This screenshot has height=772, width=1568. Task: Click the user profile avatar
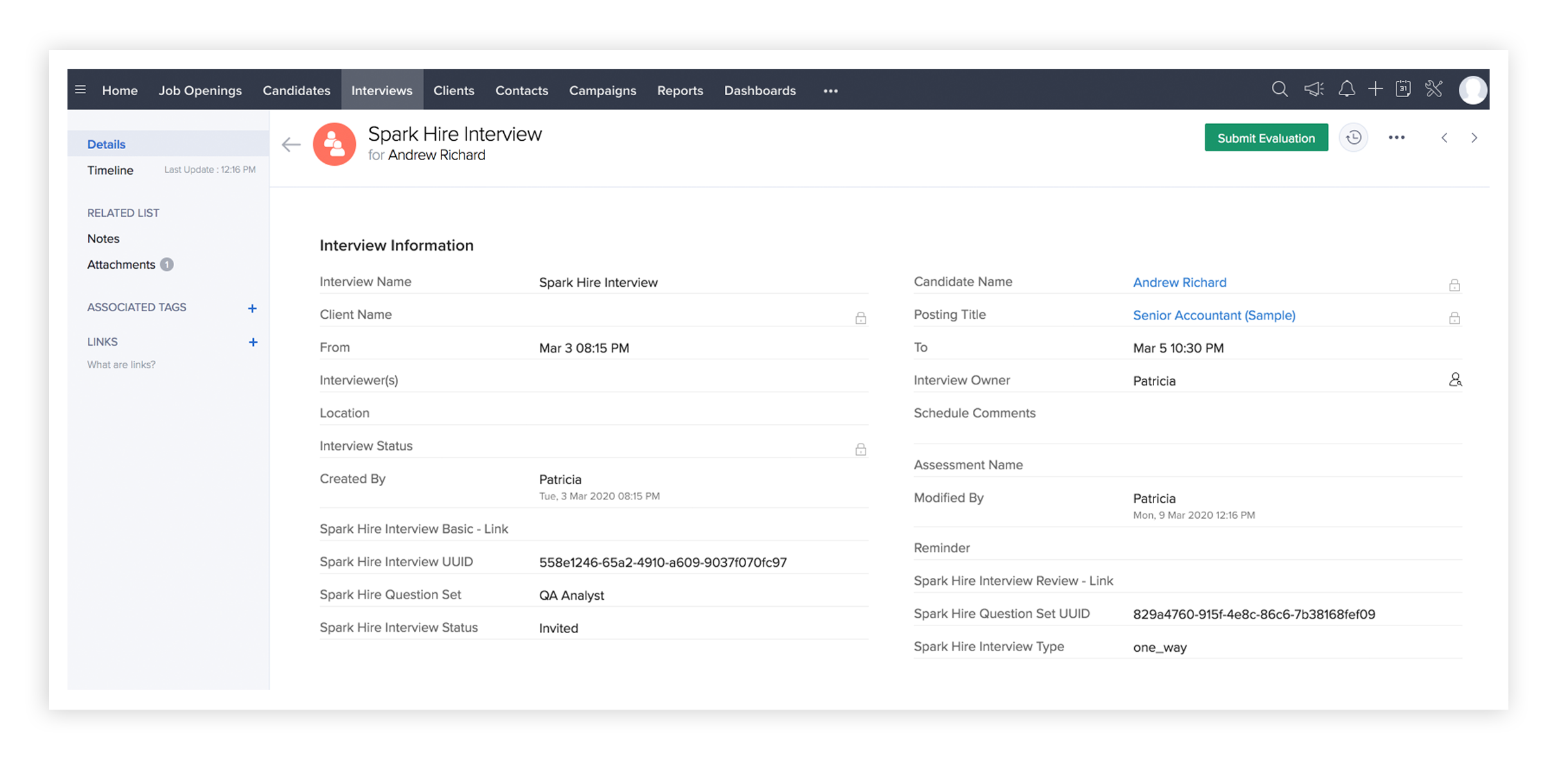coord(1472,90)
